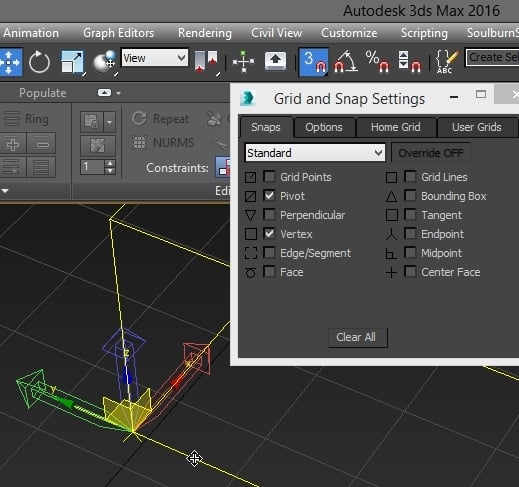
Task: Click the Ring selection tool
Action: (x=26, y=119)
